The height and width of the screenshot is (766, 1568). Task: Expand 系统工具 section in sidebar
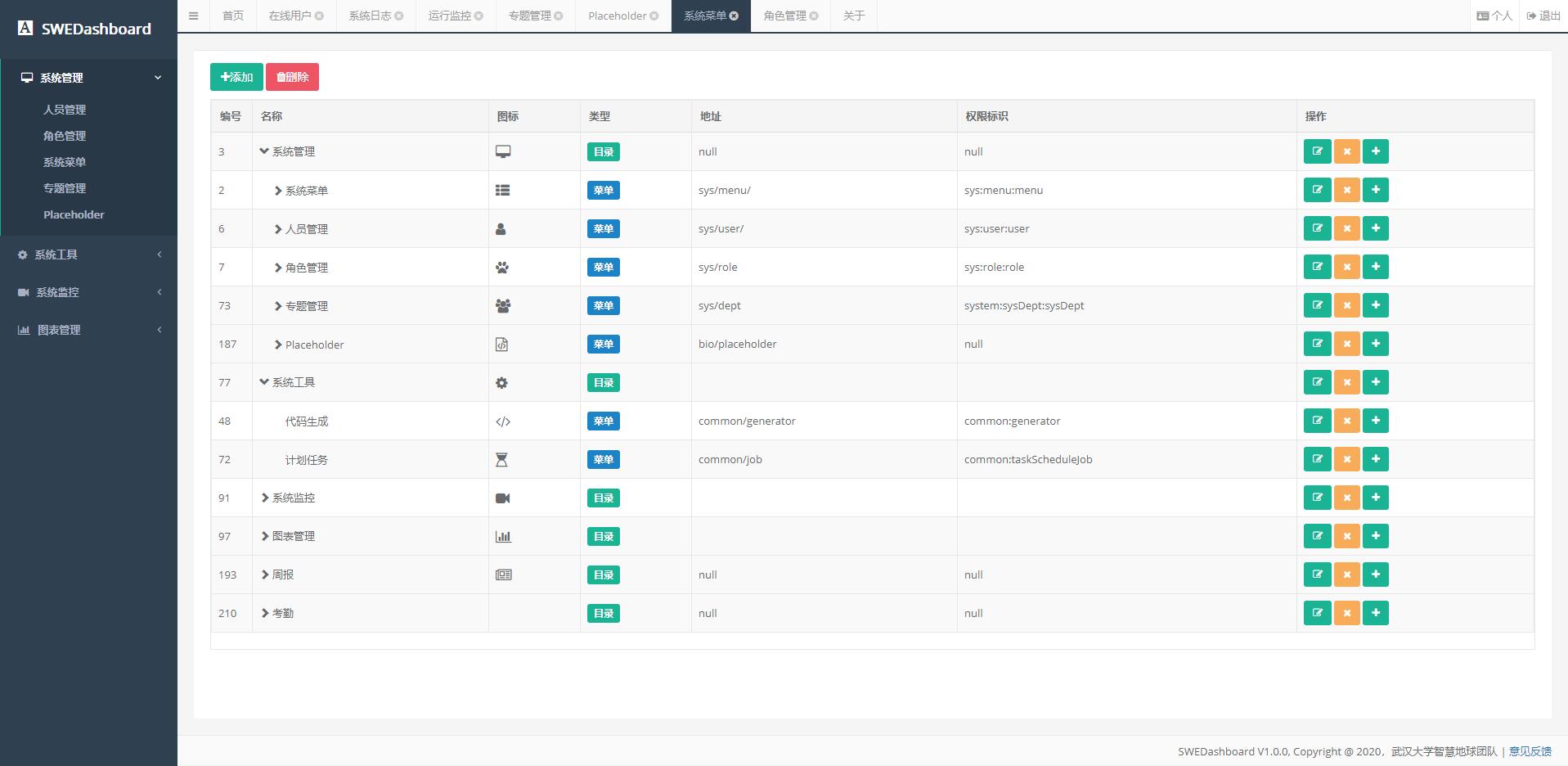[88, 255]
